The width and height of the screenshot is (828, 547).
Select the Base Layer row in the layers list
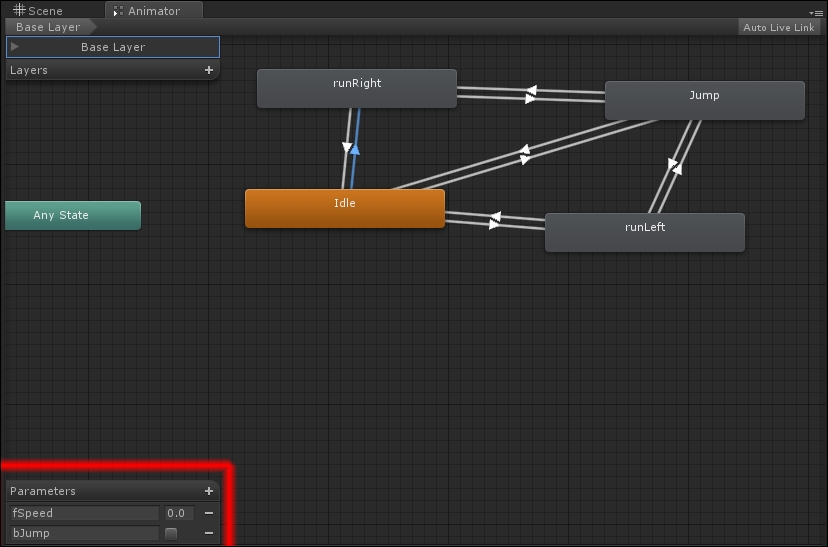pos(113,47)
